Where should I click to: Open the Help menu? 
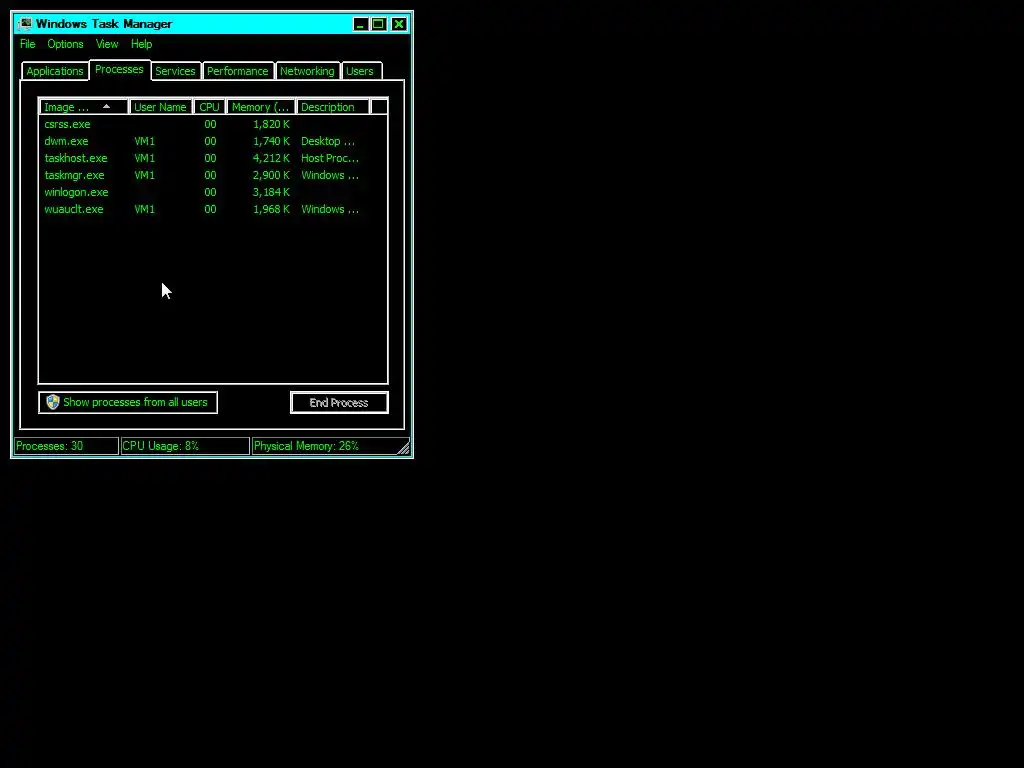pos(141,44)
